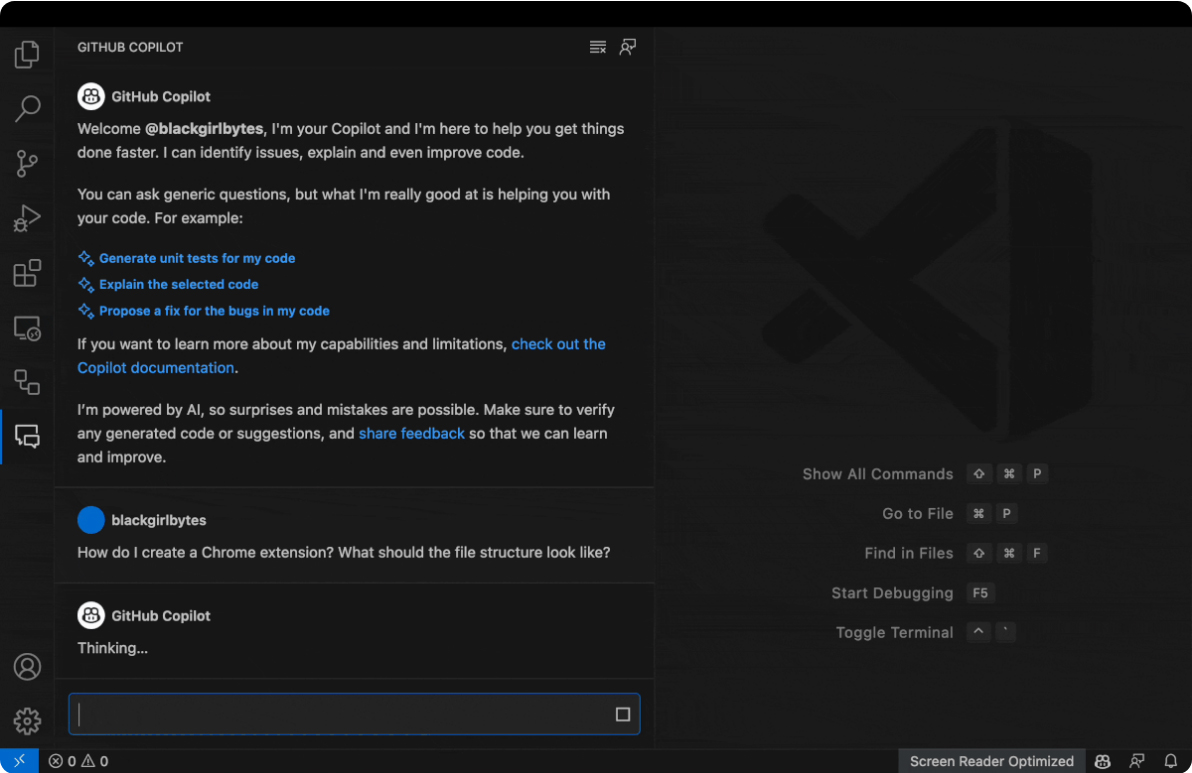Select the Chat view icon
The image size is (1192, 773).
coord(27,436)
